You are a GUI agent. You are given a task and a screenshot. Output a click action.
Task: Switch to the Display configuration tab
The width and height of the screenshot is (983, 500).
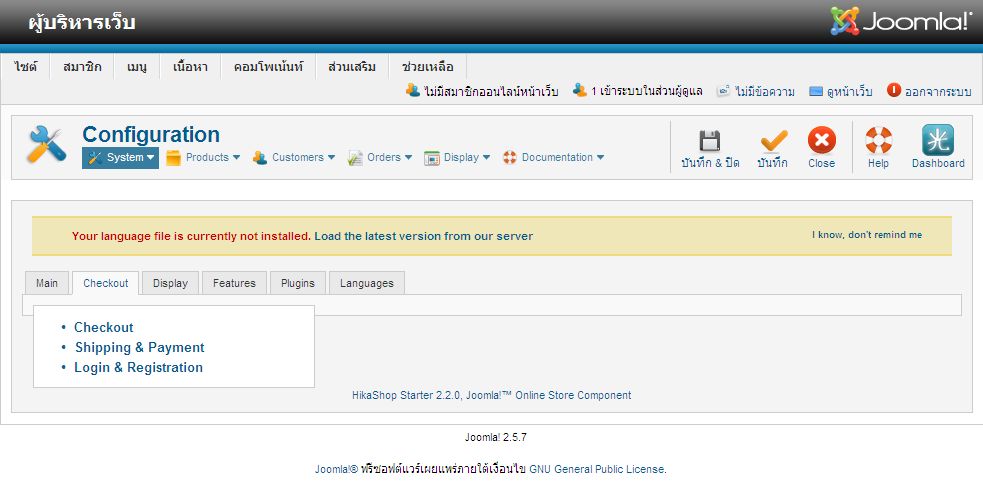[x=171, y=283]
